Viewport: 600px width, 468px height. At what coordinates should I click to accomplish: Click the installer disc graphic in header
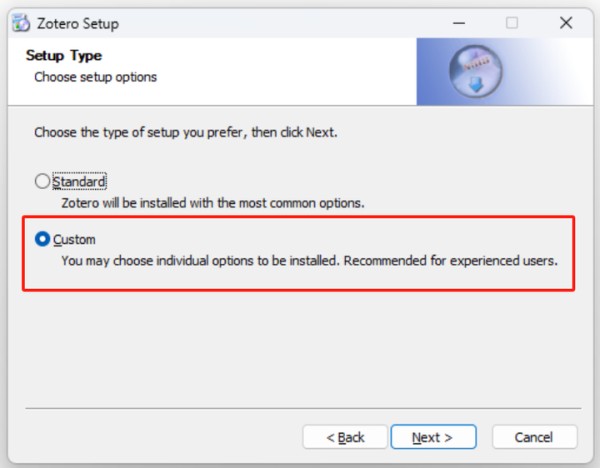click(x=476, y=71)
